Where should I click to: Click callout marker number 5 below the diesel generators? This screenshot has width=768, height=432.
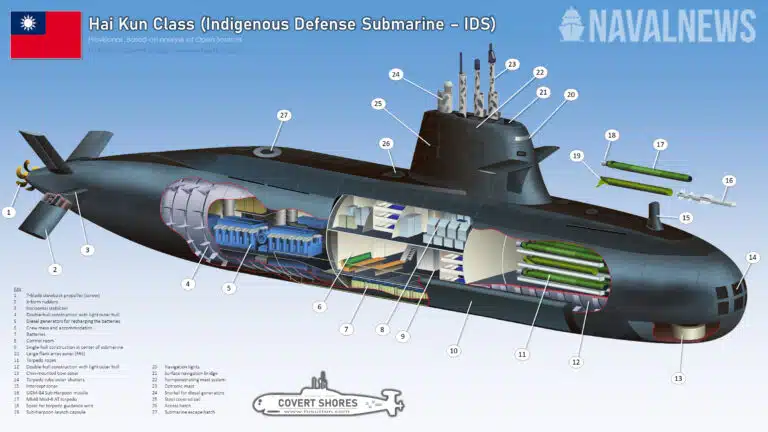point(229,289)
